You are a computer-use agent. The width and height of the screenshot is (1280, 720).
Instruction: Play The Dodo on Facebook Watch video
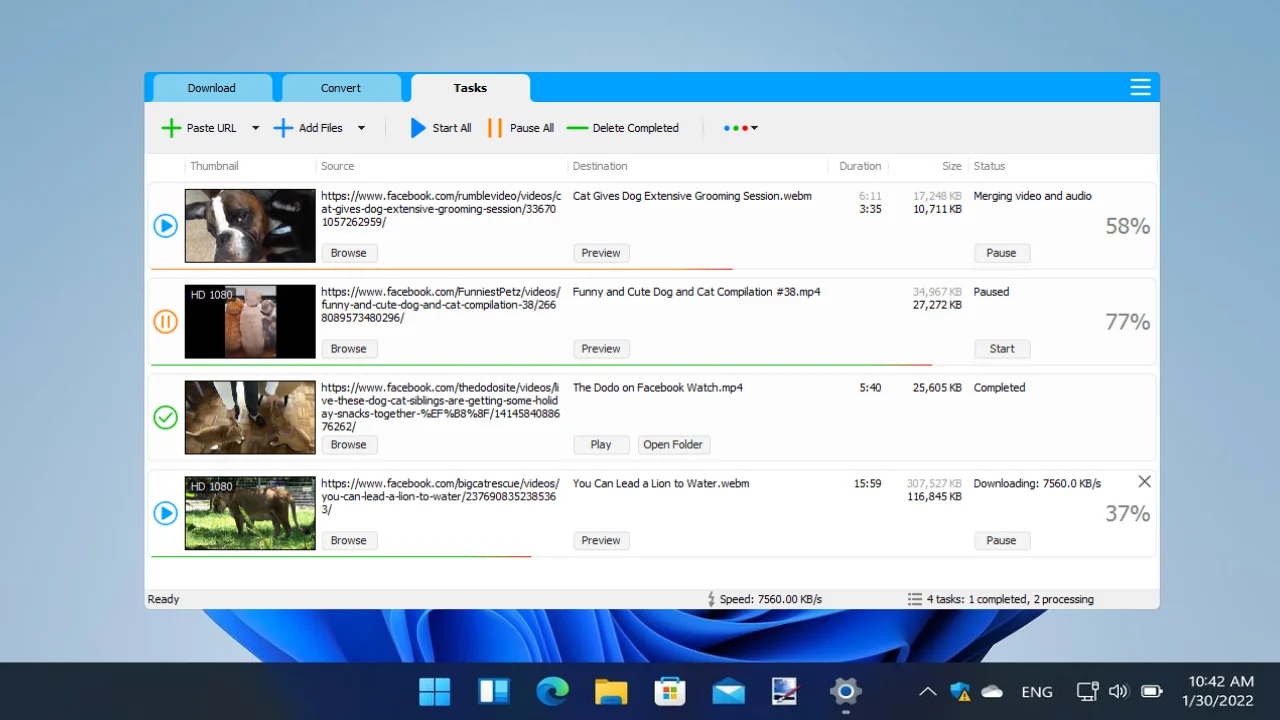[x=601, y=445]
